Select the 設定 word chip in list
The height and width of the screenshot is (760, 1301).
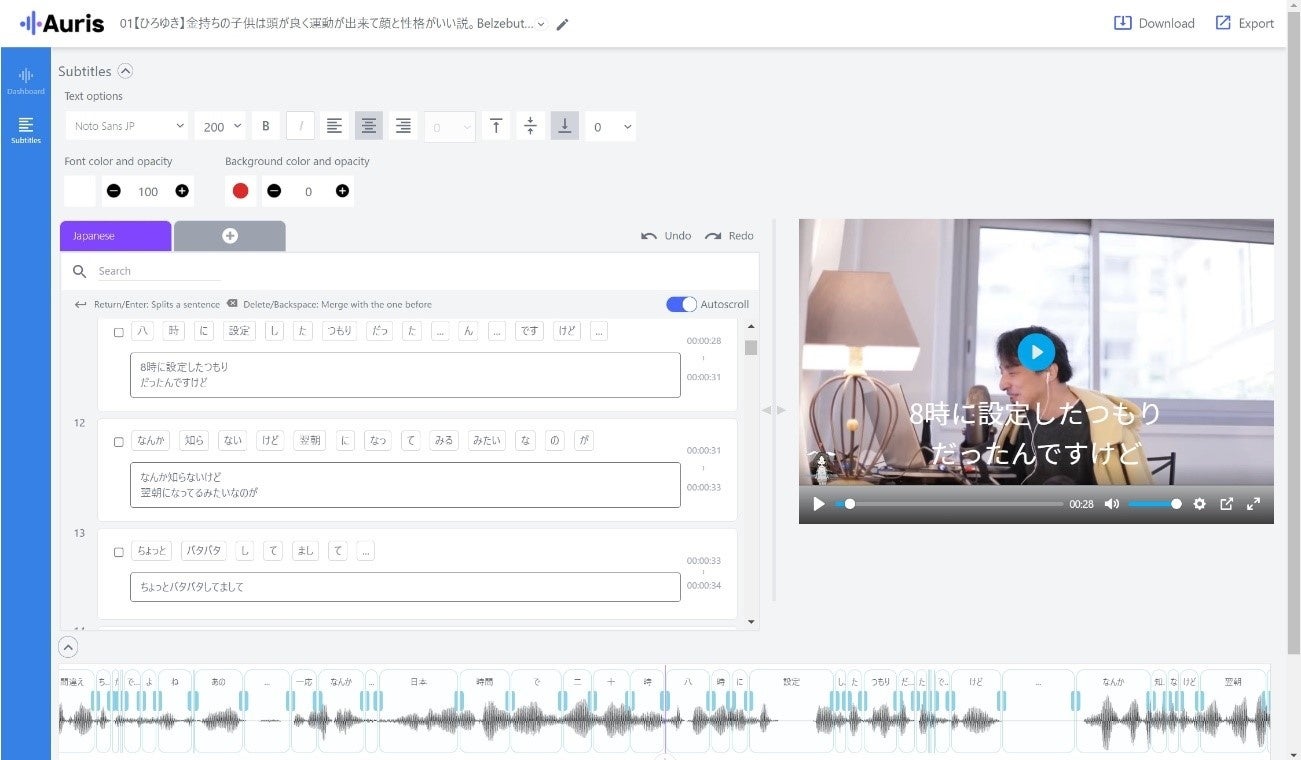click(239, 331)
